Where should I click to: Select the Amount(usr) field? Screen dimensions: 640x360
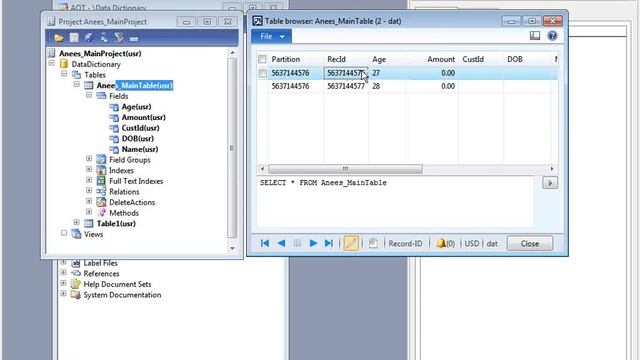143,118
